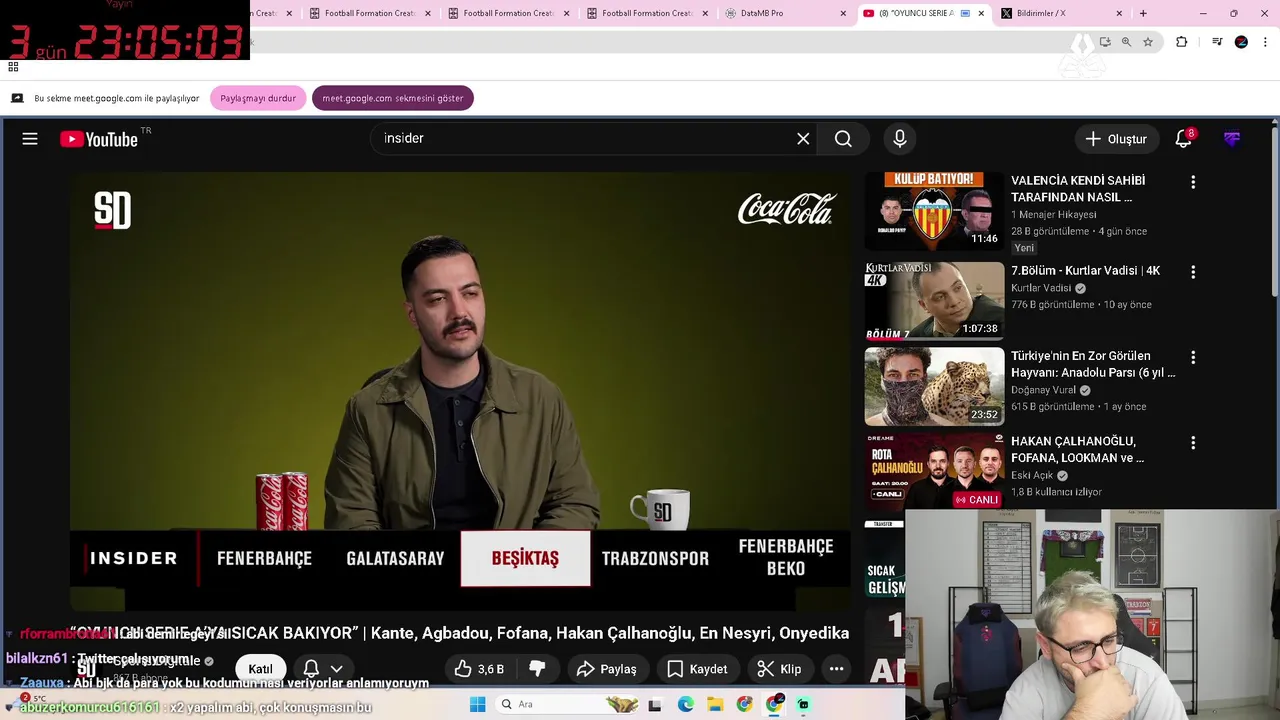Click Paylaşmayı durdur button
The height and width of the screenshot is (720, 1280).
[x=258, y=98]
